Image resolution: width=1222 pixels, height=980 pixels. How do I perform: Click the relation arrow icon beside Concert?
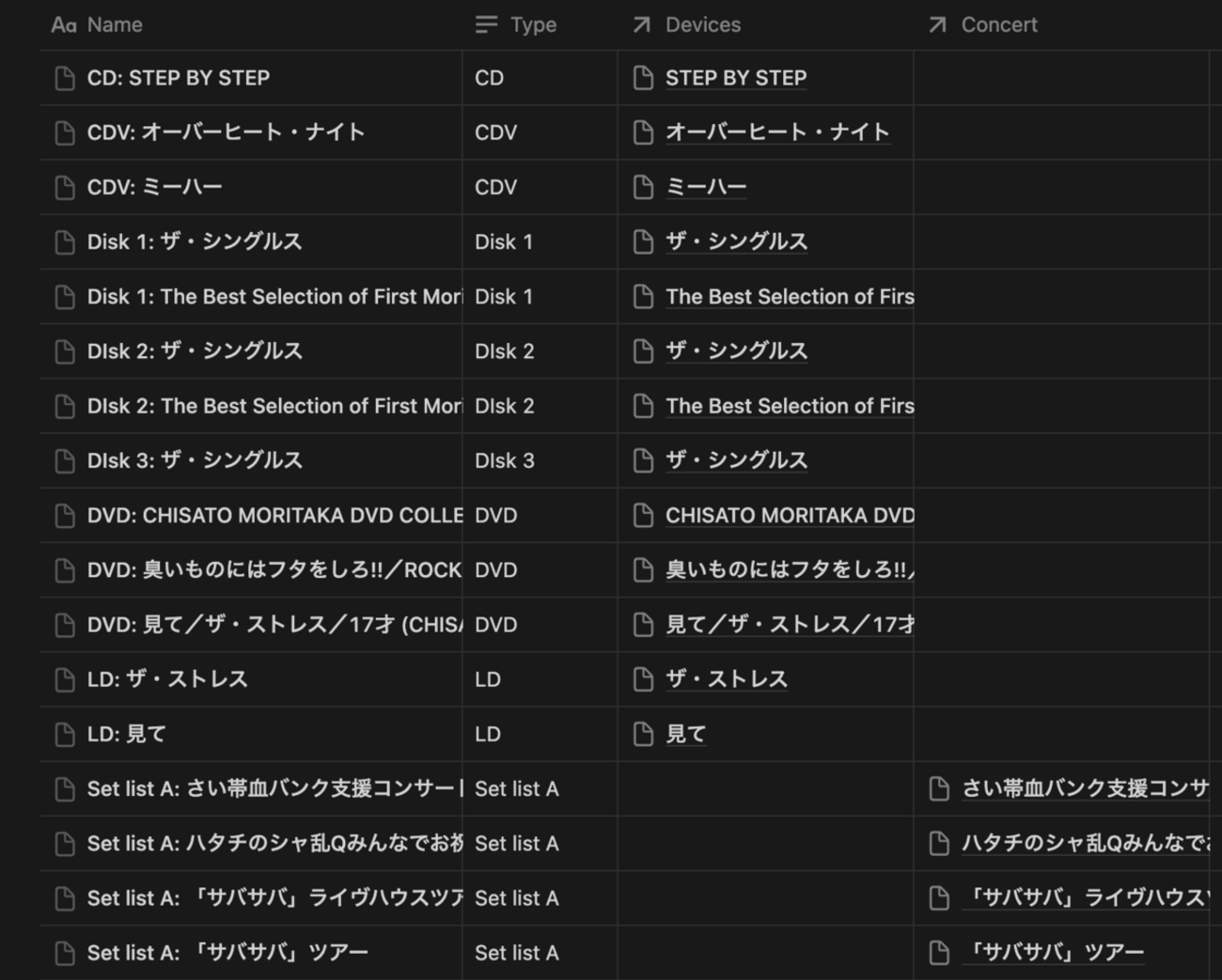(937, 25)
